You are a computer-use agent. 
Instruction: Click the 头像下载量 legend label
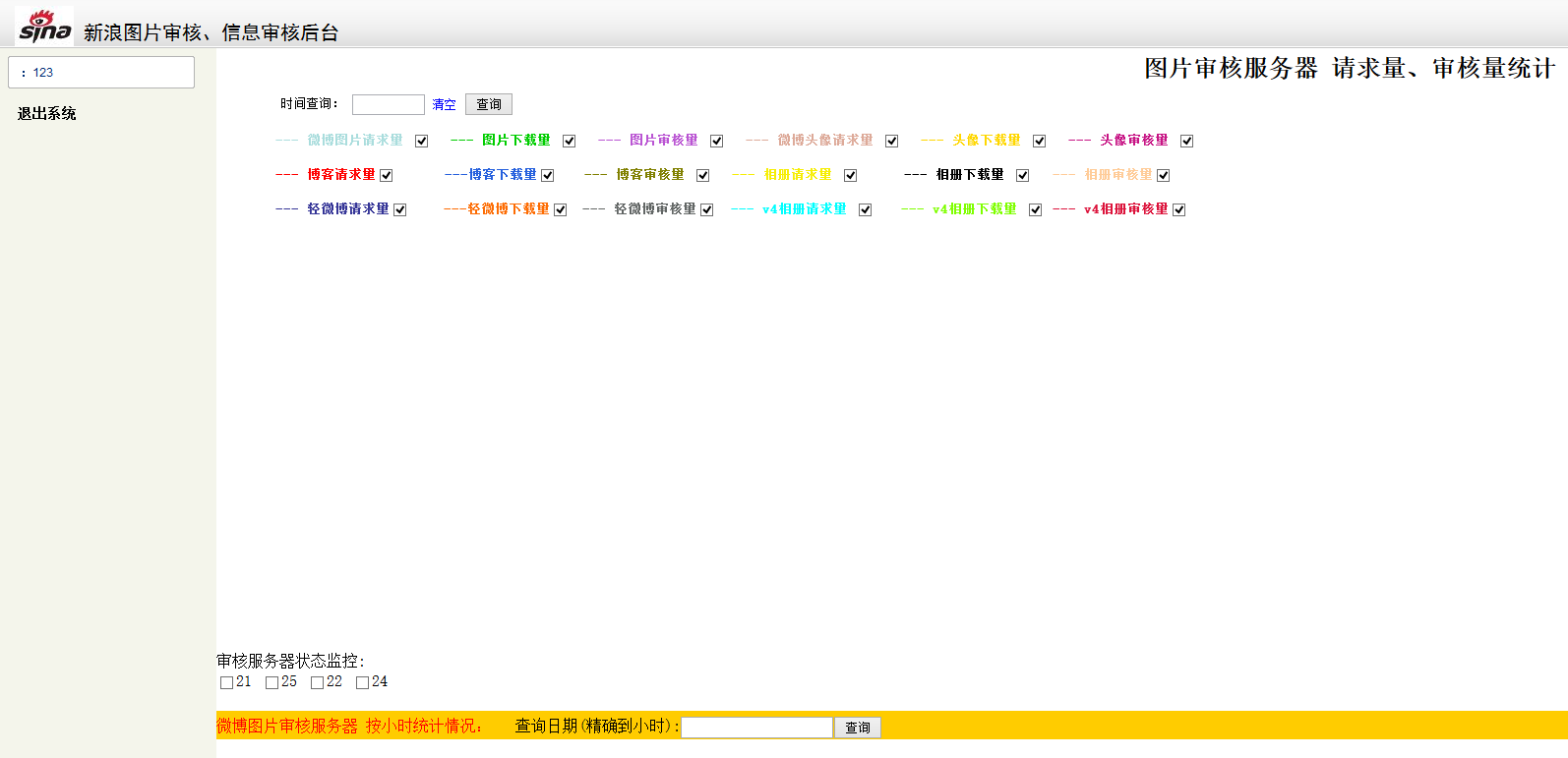tap(987, 141)
